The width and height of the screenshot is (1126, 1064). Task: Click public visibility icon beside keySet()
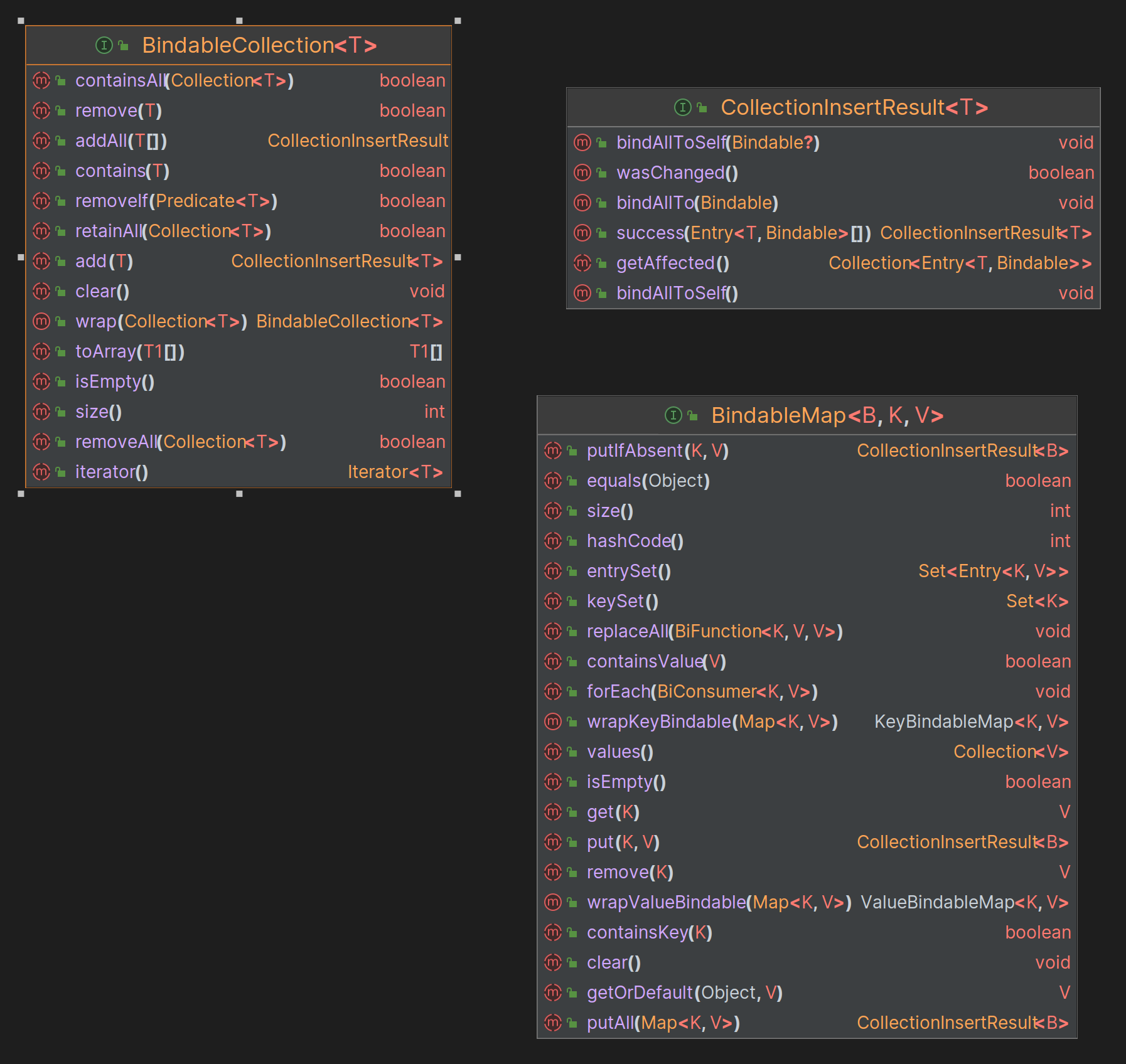572,601
